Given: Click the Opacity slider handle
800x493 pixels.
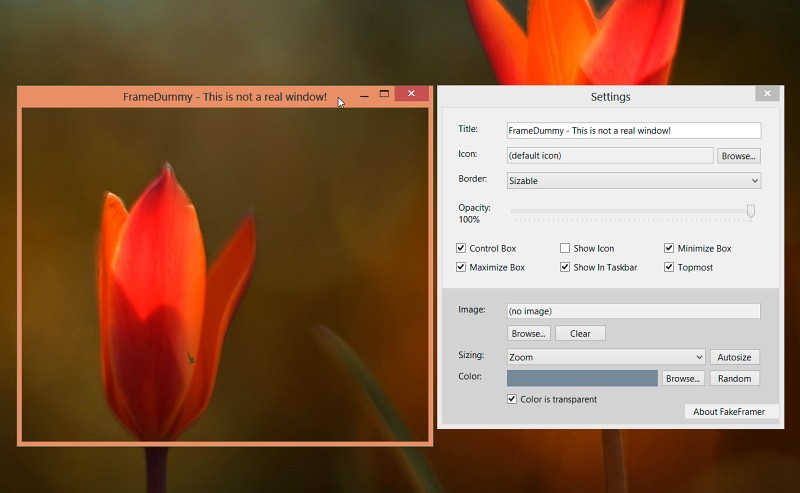Looking at the screenshot, I should click(x=751, y=211).
